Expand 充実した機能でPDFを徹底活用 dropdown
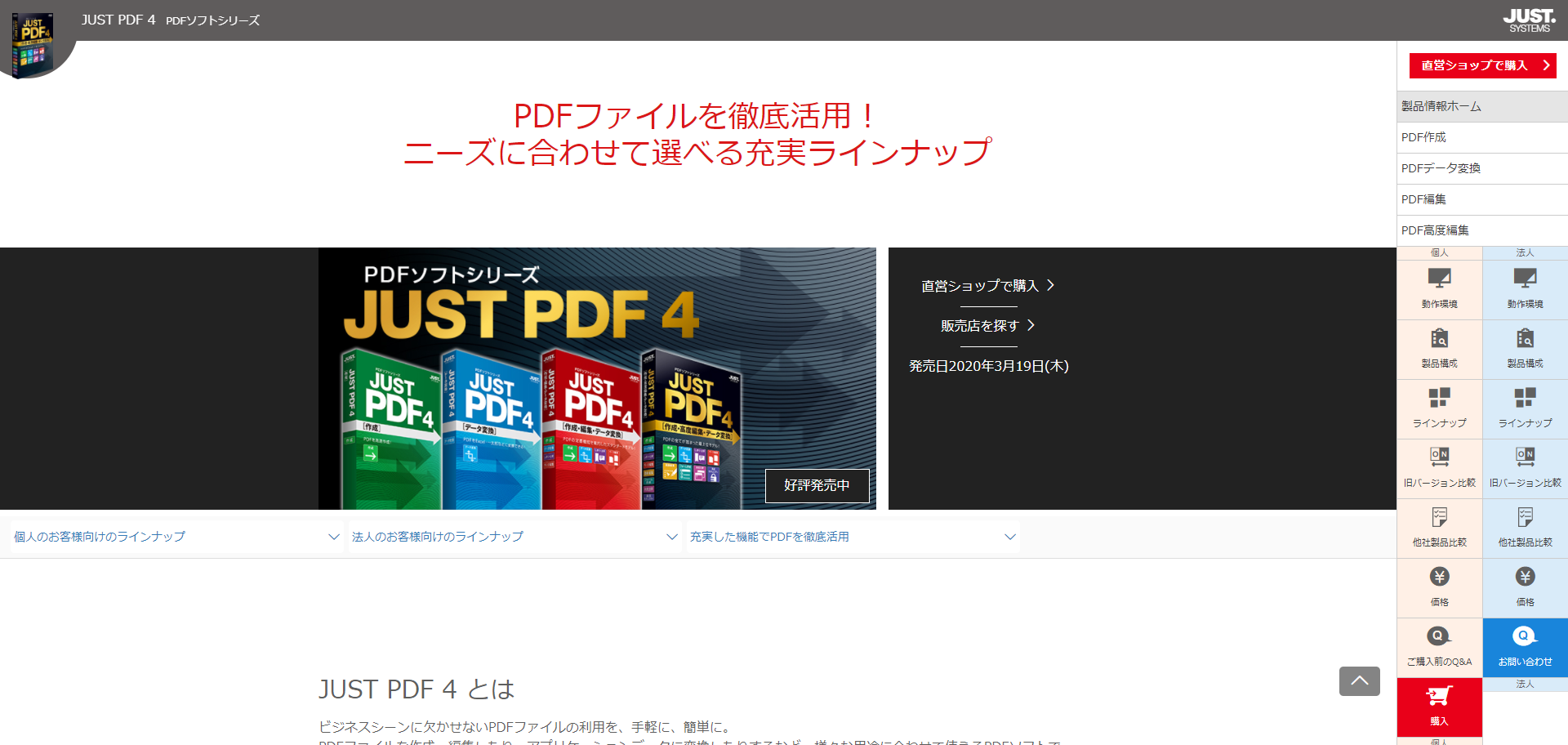 [x=852, y=537]
